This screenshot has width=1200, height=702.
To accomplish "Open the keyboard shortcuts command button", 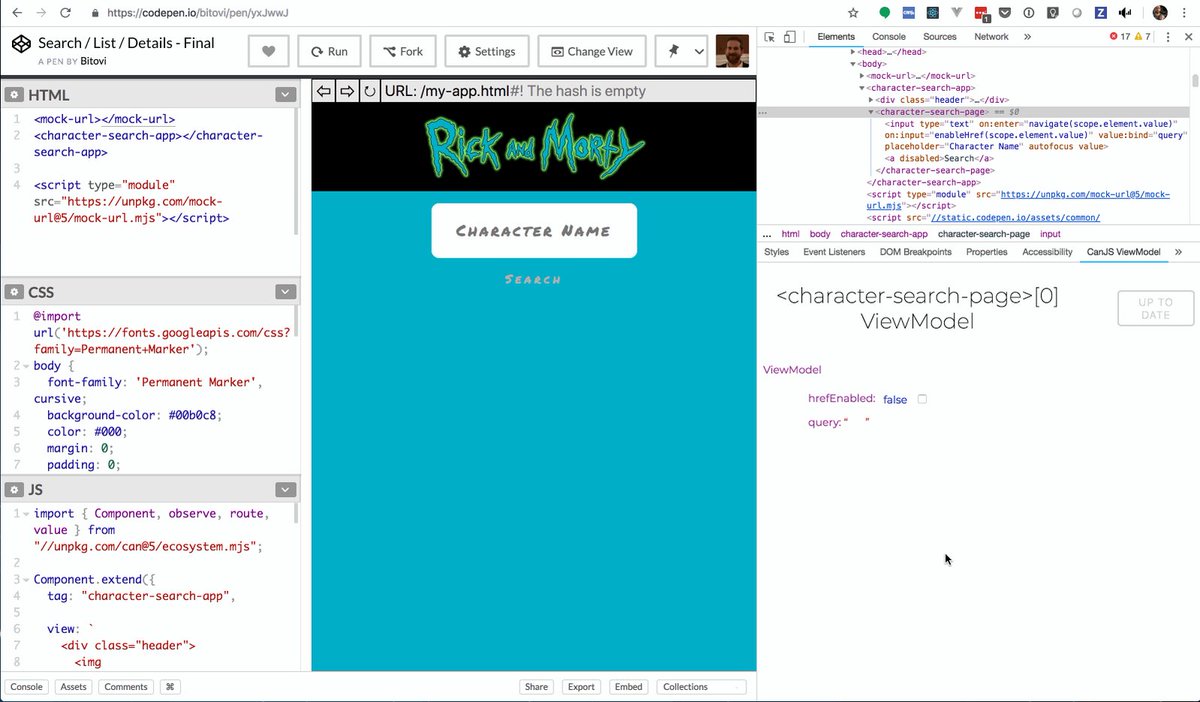I will [x=170, y=687].
